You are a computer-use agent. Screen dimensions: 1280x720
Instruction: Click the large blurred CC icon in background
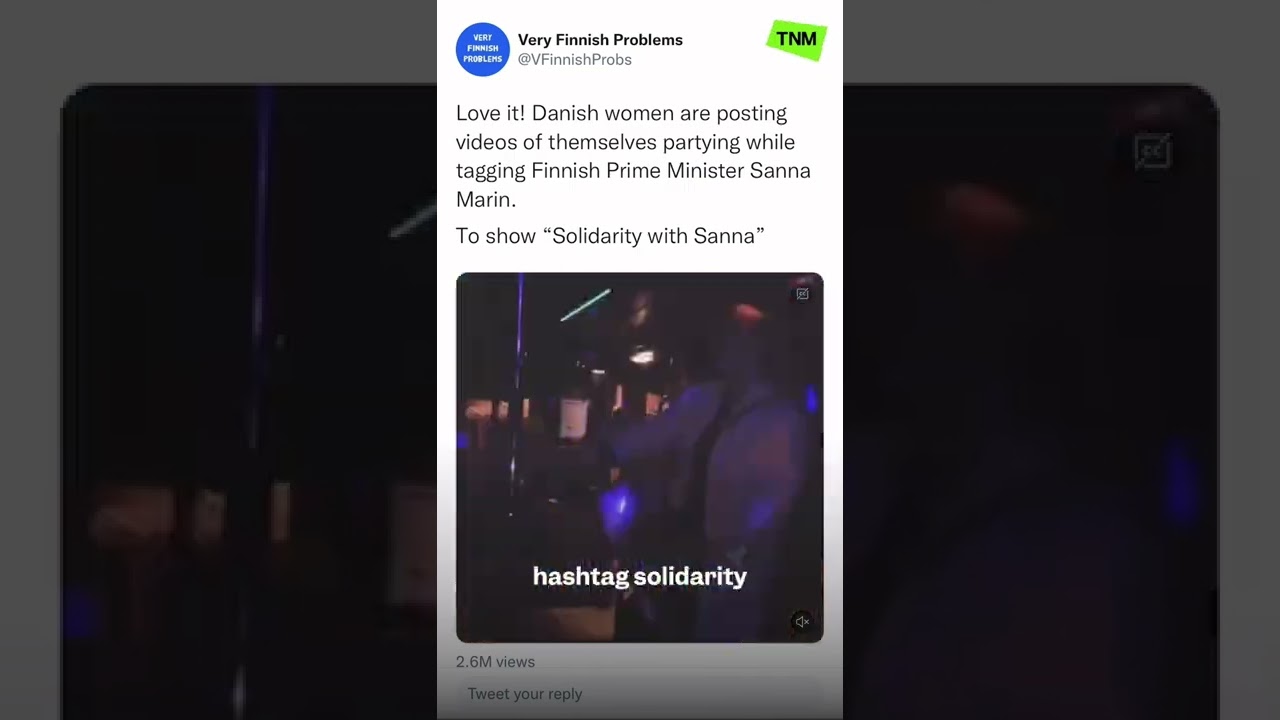pos(1153,153)
